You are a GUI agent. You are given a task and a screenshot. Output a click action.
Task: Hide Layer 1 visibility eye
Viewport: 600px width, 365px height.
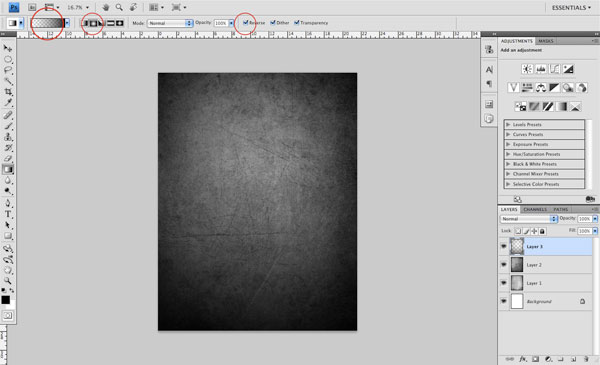(x=504, y=283)
